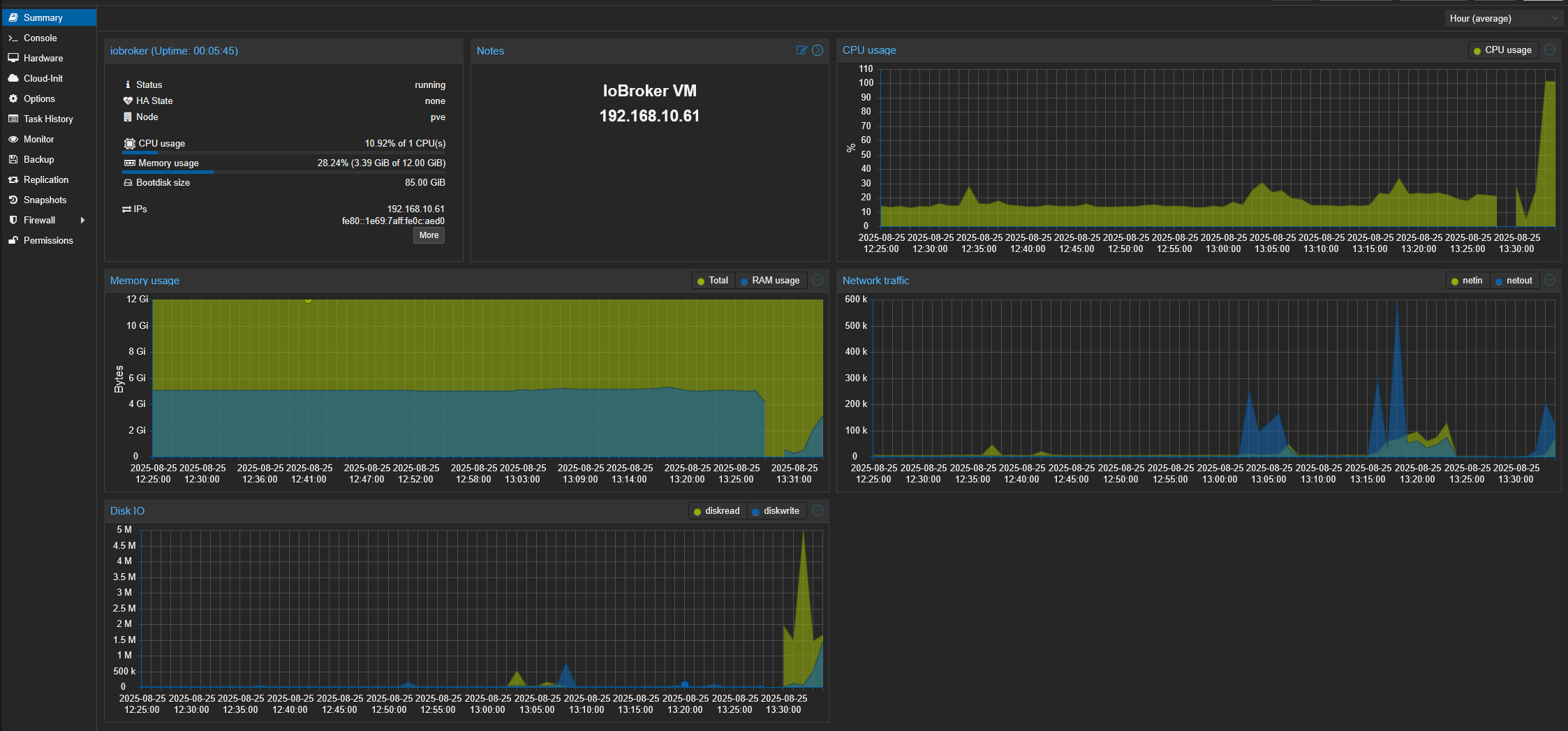The height and width of the screenshot is (731, 1568).
Task: Open the Console menu item
Action: coord(40,38)
